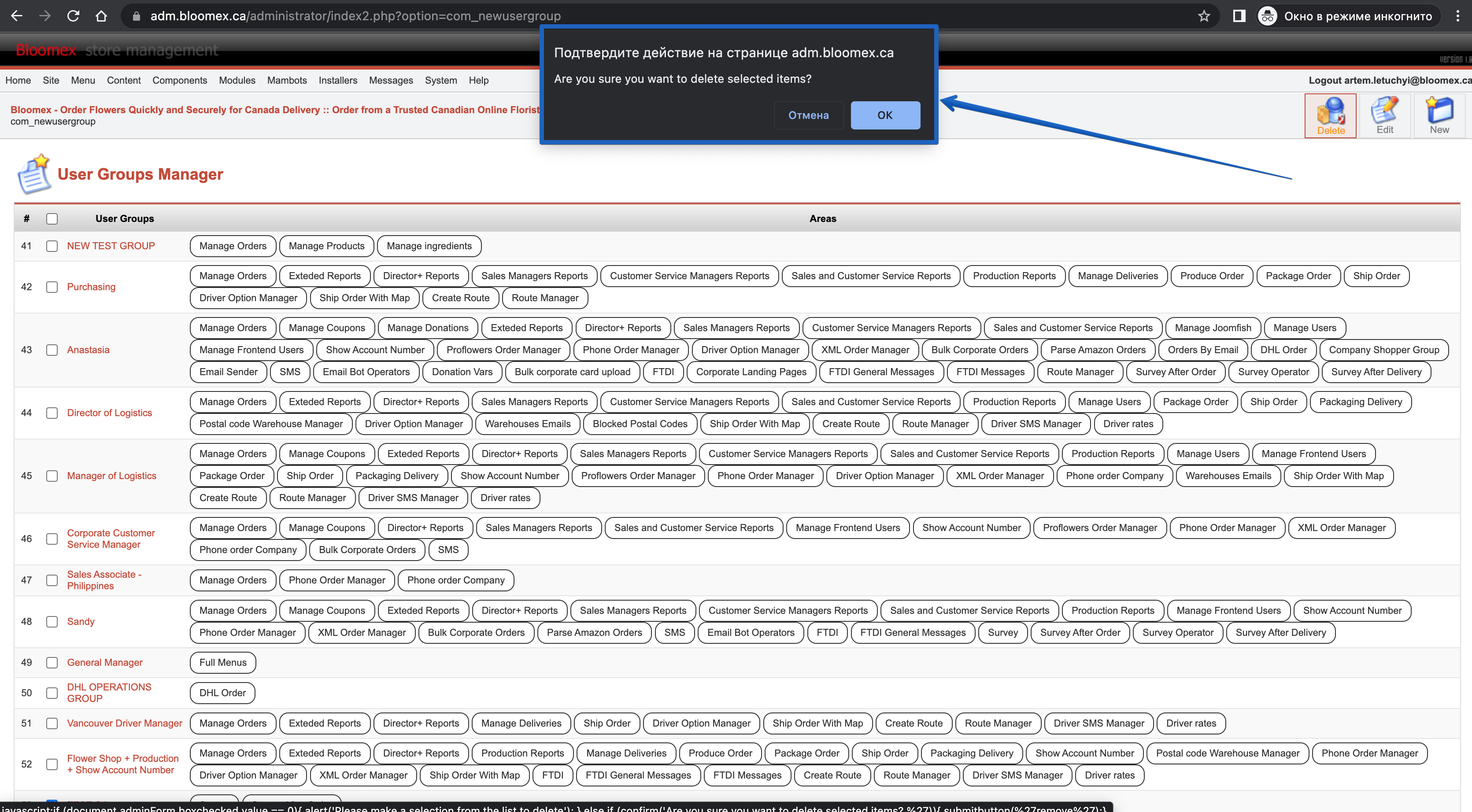Tick the Purchasing group checkbox

coord(52,287)
